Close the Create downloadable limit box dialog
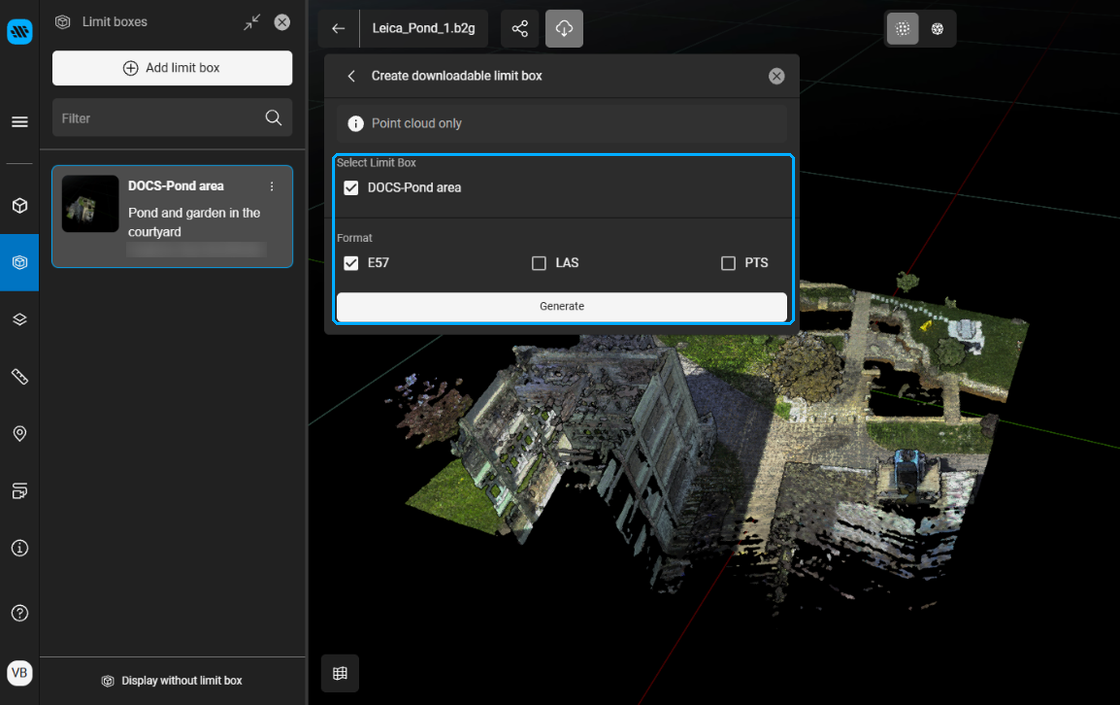The height and width of the screenshot is (705, 1120). click(776, 76)
